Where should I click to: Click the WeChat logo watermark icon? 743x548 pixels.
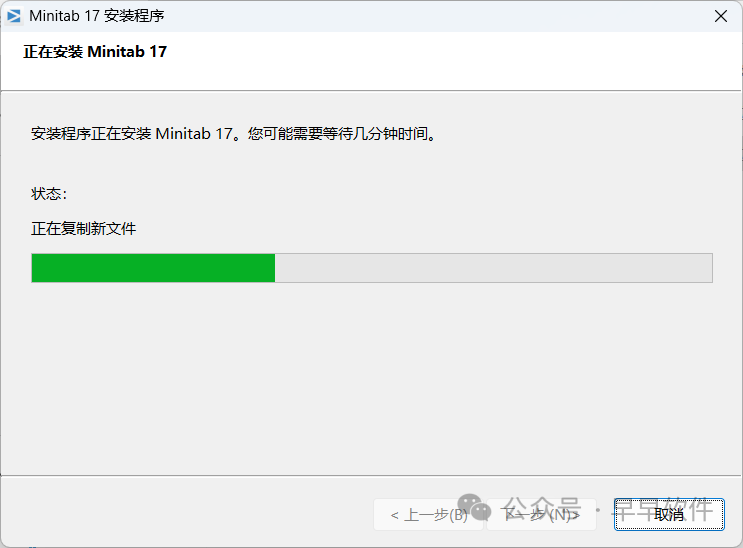474,506
